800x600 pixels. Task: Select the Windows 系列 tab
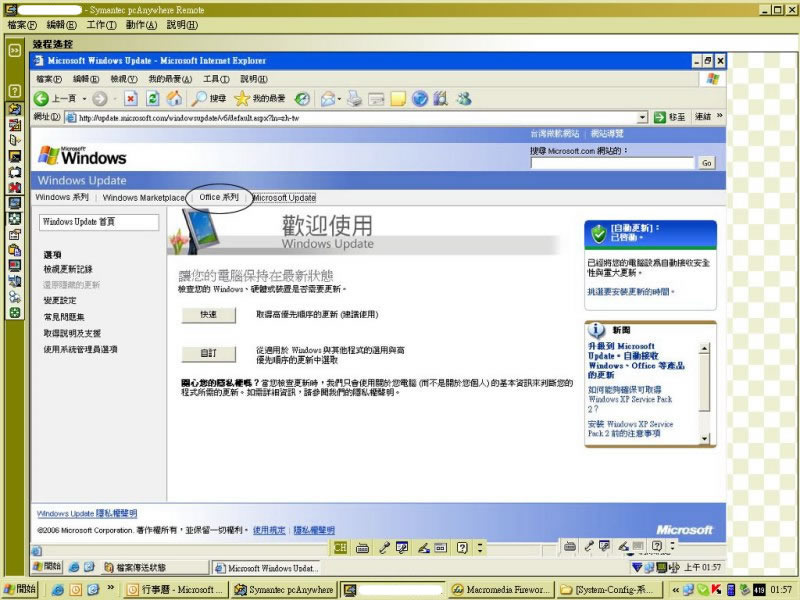[62, 197]
